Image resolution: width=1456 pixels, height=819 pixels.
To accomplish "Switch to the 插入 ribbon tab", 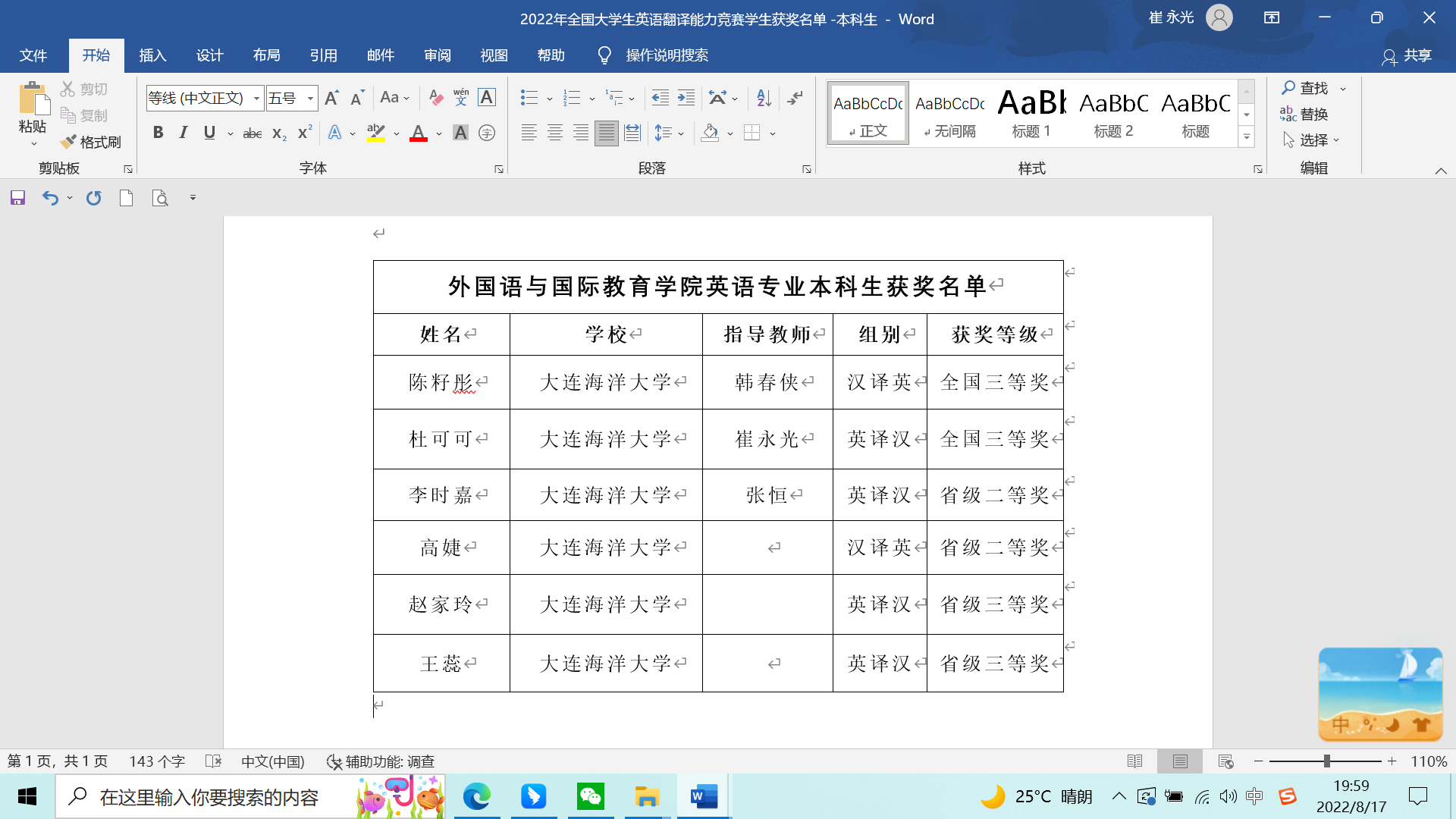I will (152, 55).
